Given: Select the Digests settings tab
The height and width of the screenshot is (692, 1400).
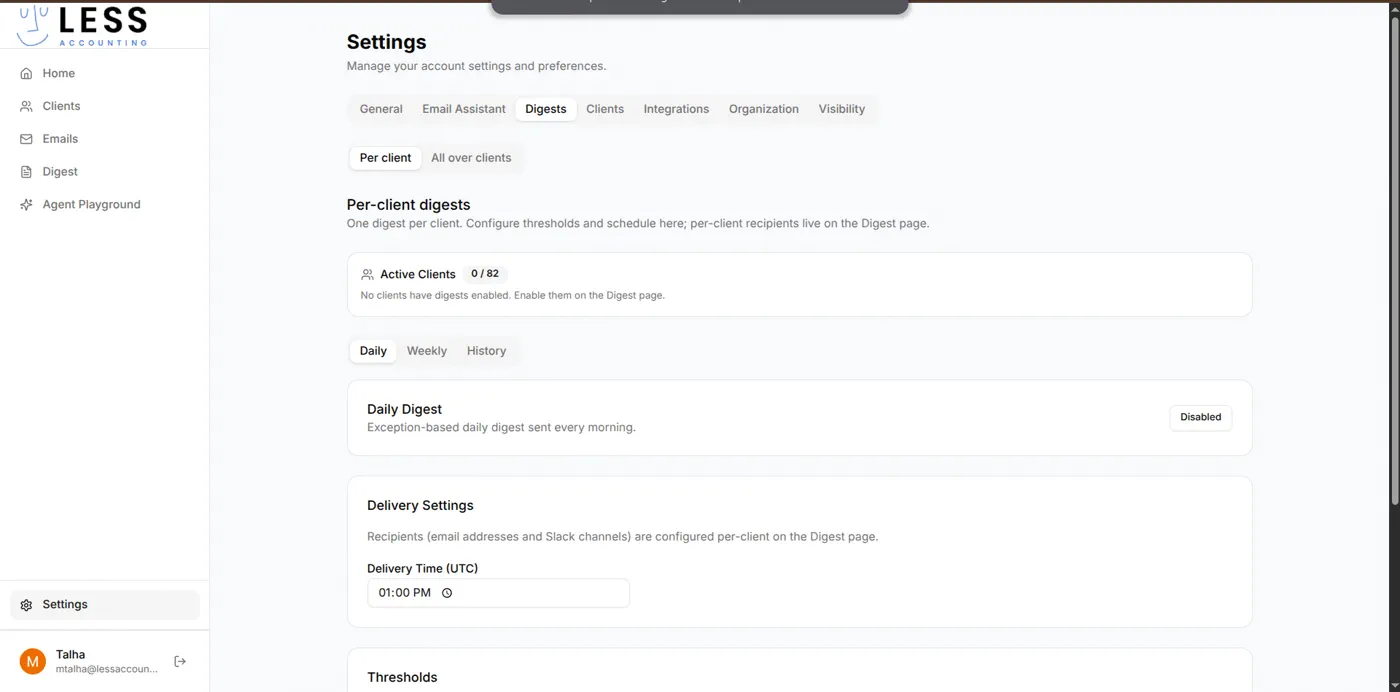Looking at the screenshot, I should (546, 109).
